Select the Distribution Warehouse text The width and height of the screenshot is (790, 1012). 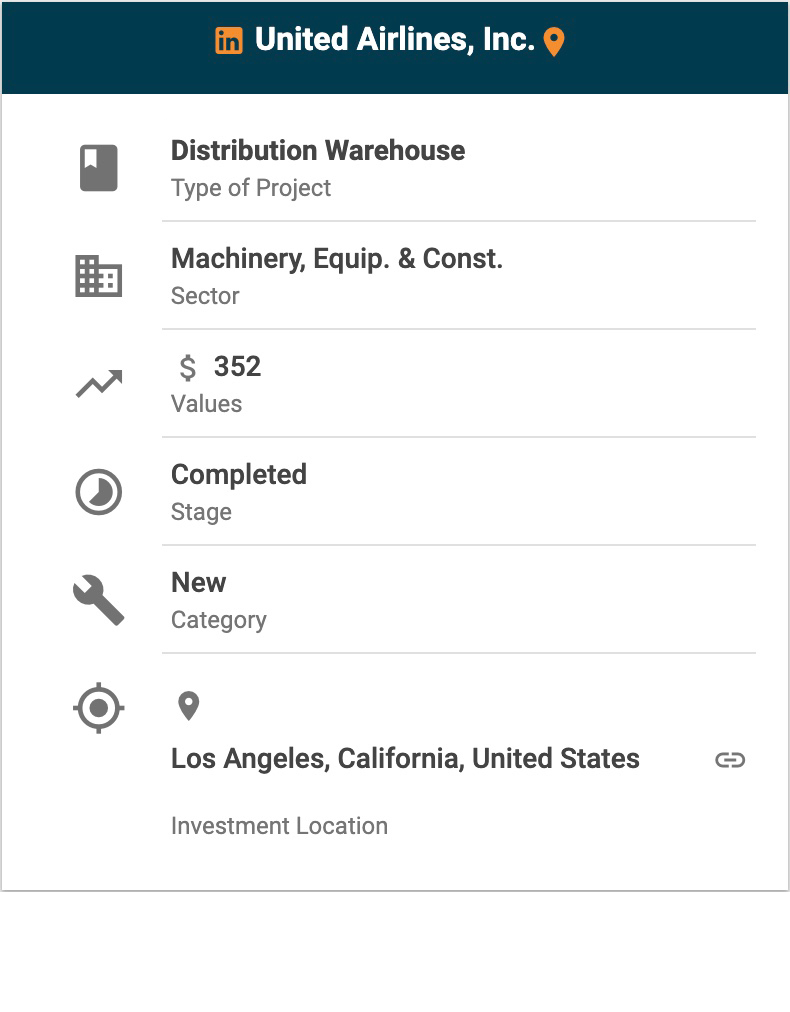[318, 151]
